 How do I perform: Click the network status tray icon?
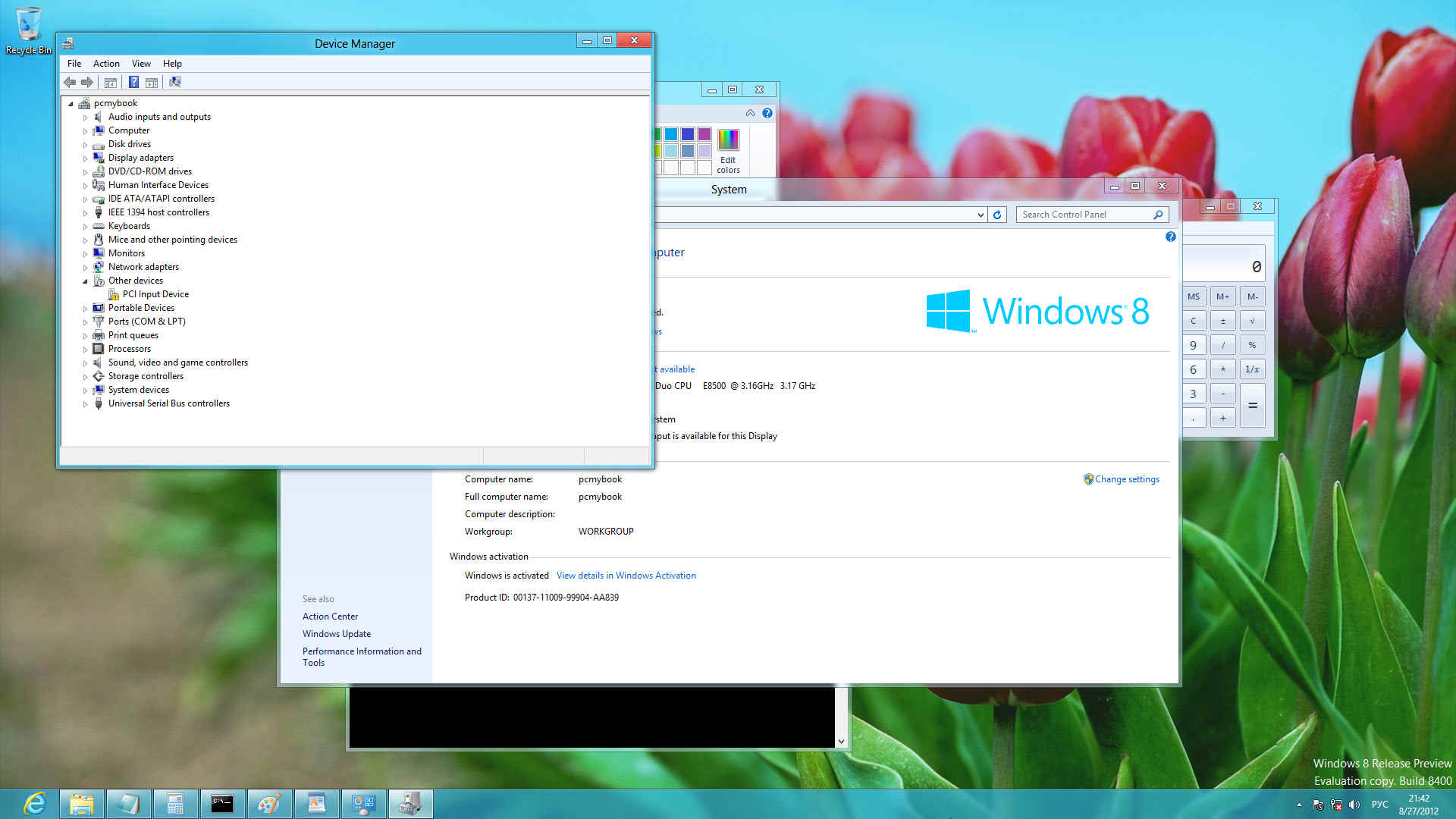point(1336,805)
